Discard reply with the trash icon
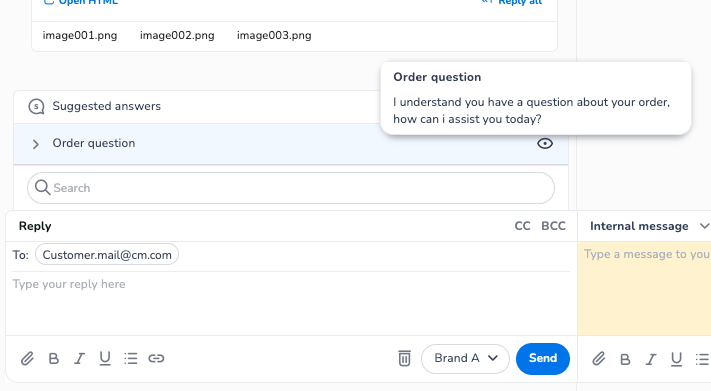 tap(404, 358)
